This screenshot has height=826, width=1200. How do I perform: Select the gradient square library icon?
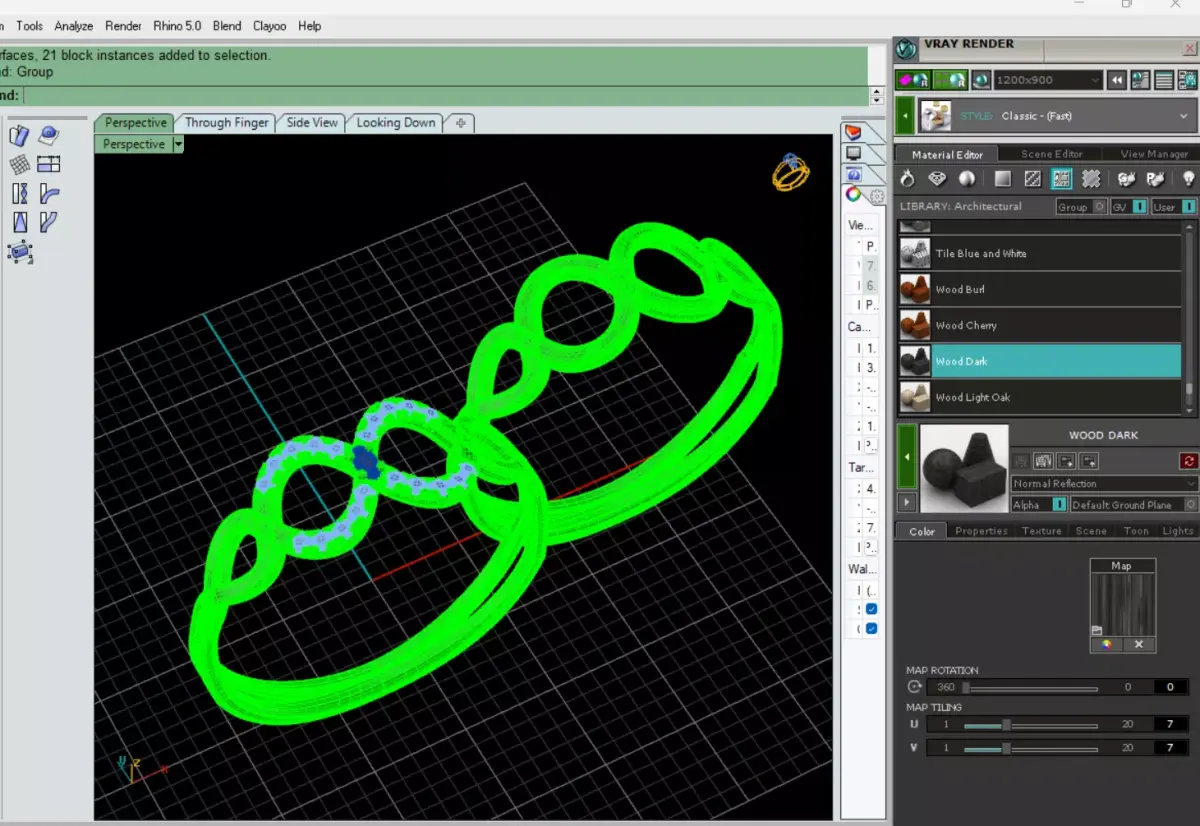[1002, 179]
